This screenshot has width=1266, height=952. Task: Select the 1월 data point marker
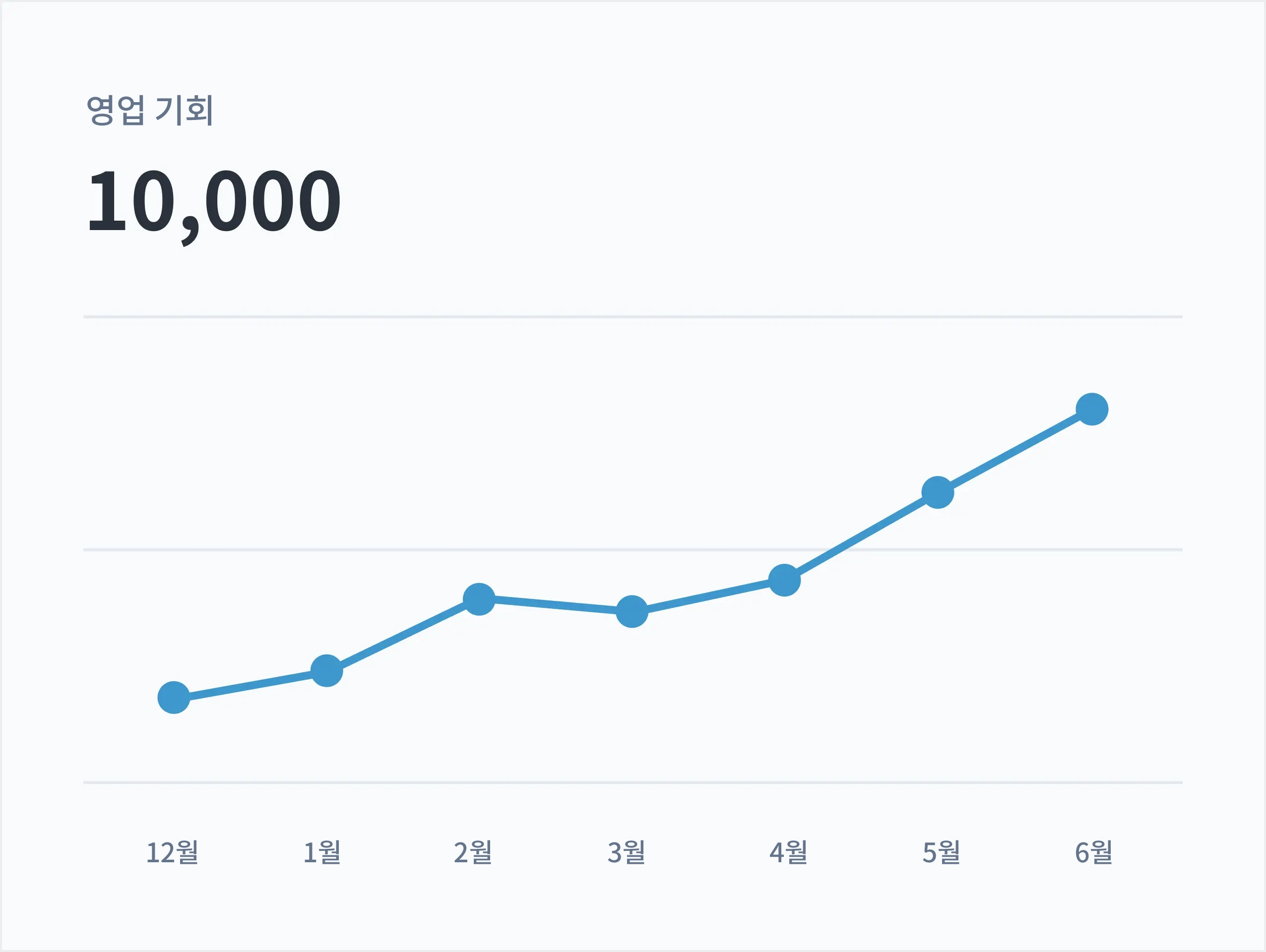point(326,670)
